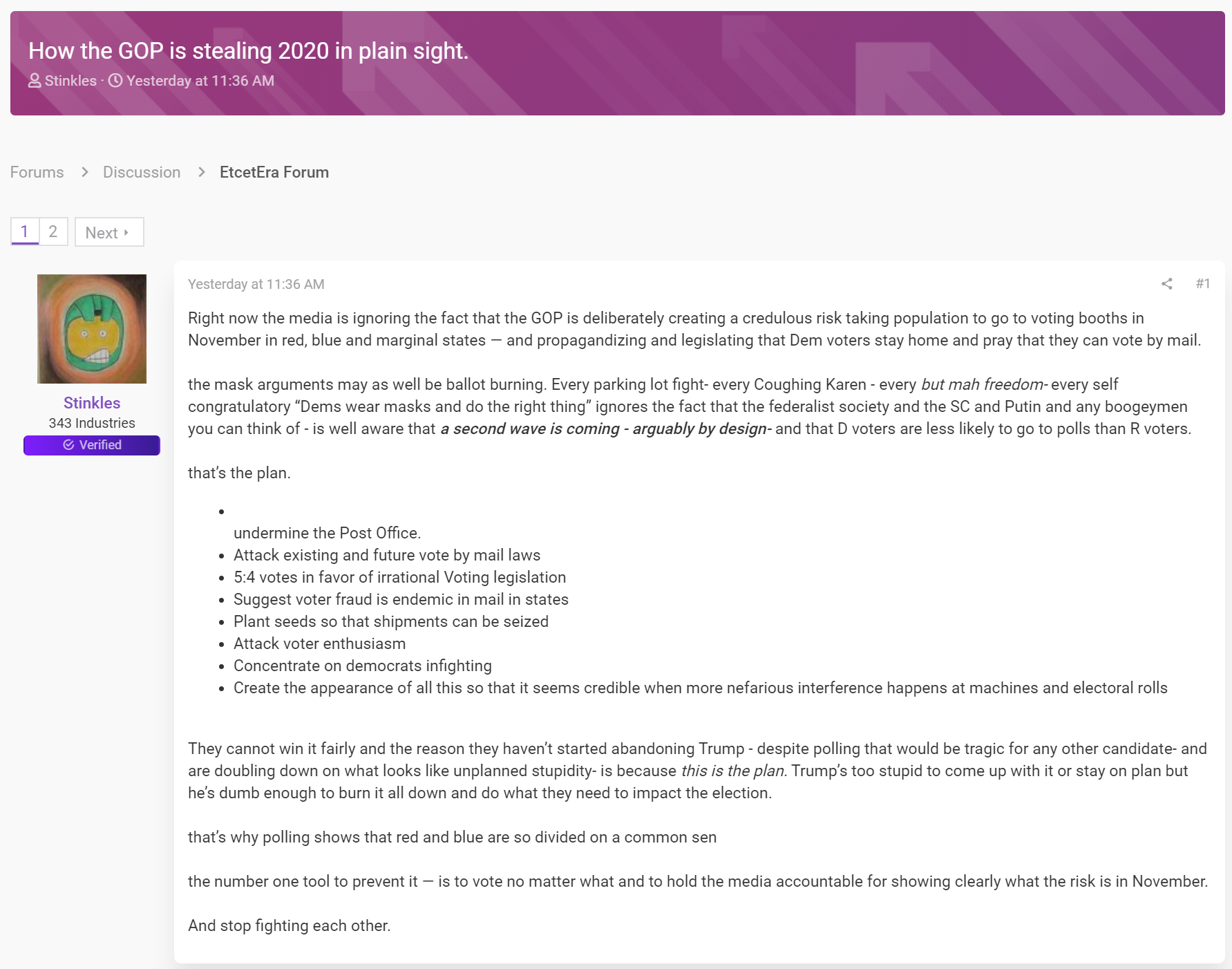Click the share icon on post #1
Screen dimensions: 1232x969
[x=1167, y=283]
